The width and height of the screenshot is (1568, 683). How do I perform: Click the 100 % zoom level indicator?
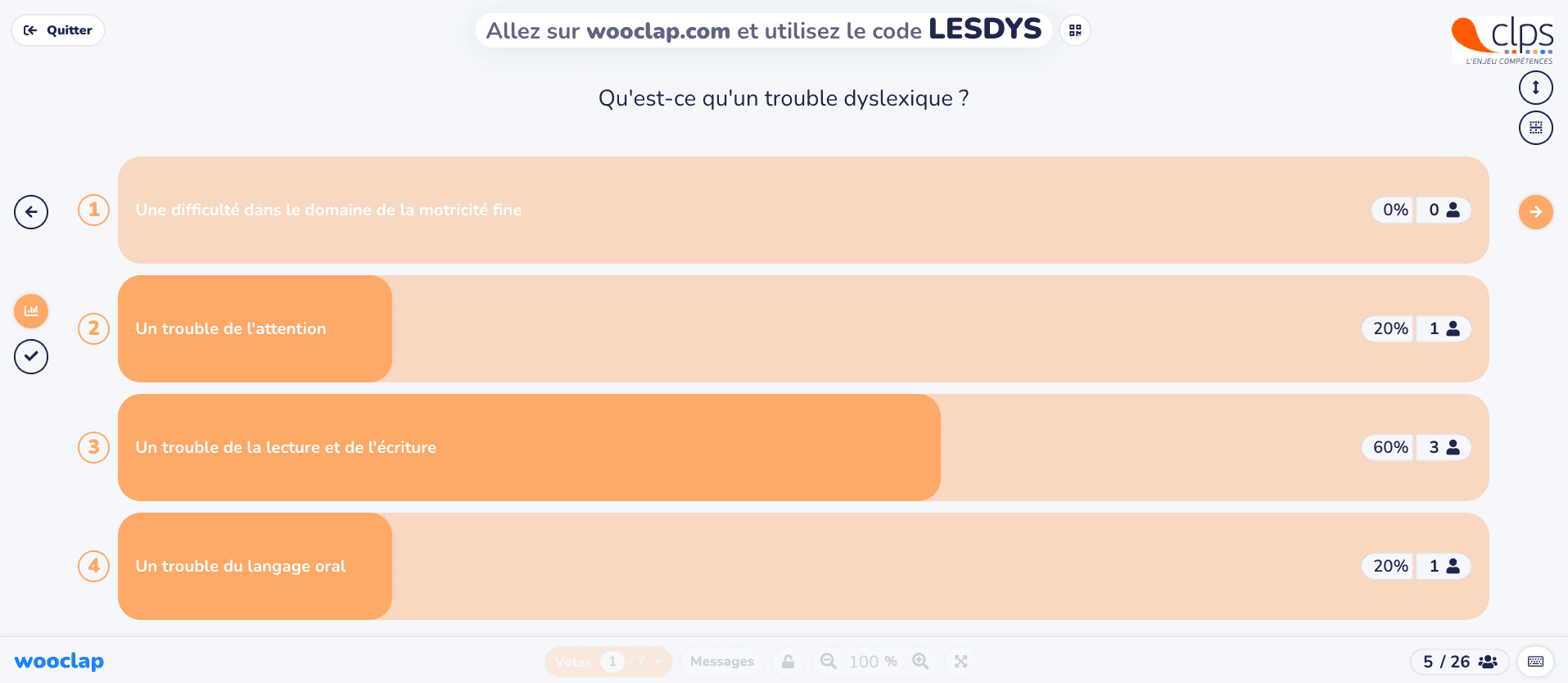pyautogui.click(x=873, y=661)
